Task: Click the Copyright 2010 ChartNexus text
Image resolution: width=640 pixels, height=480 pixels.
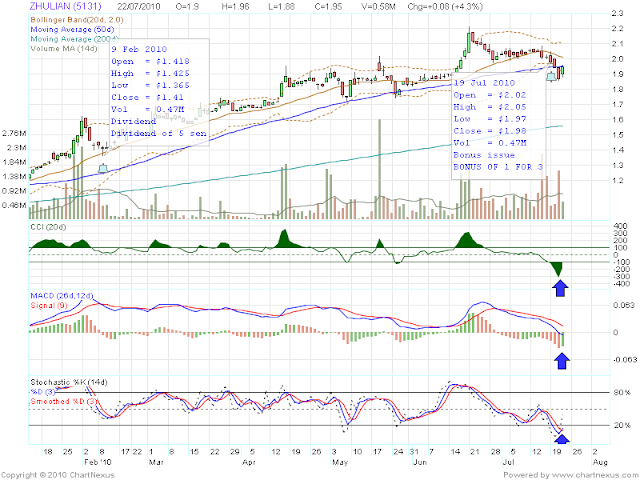Action: tap(58, 475)
